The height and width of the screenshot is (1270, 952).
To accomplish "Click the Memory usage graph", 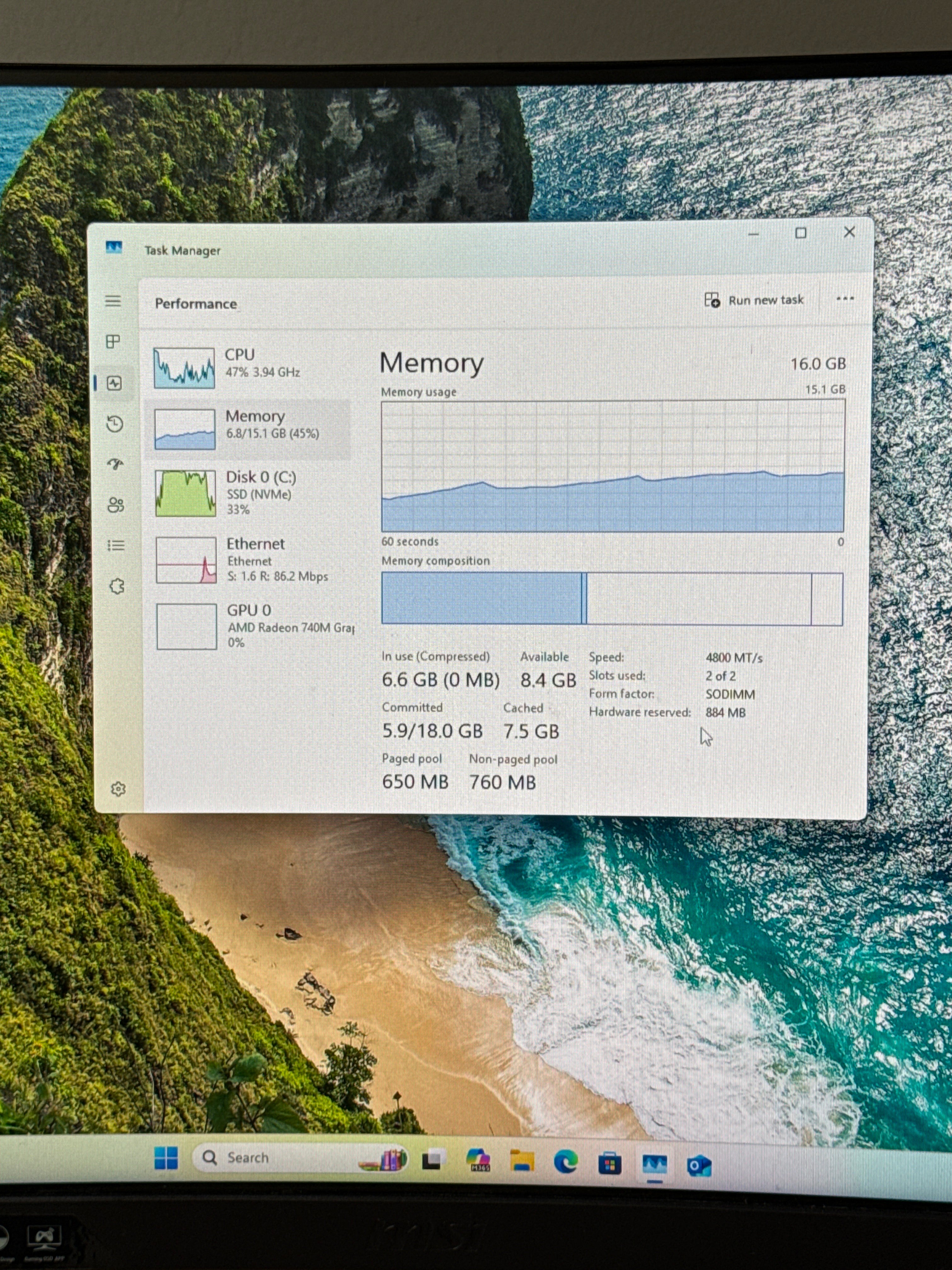I will click(613, 466).
